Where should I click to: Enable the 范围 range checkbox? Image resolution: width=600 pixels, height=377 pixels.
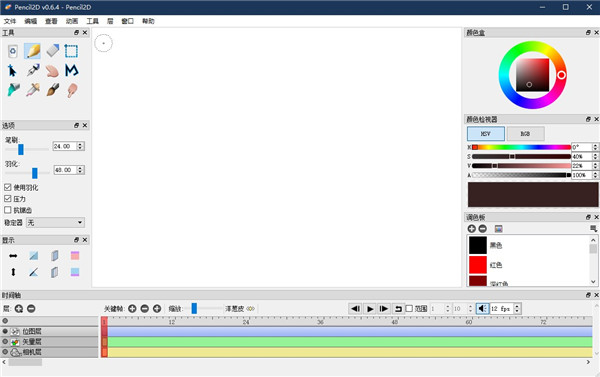409,308
